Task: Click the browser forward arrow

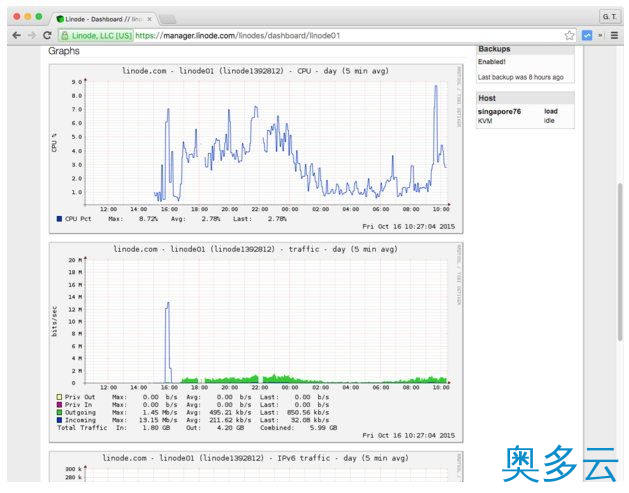Action: point(32,35)
